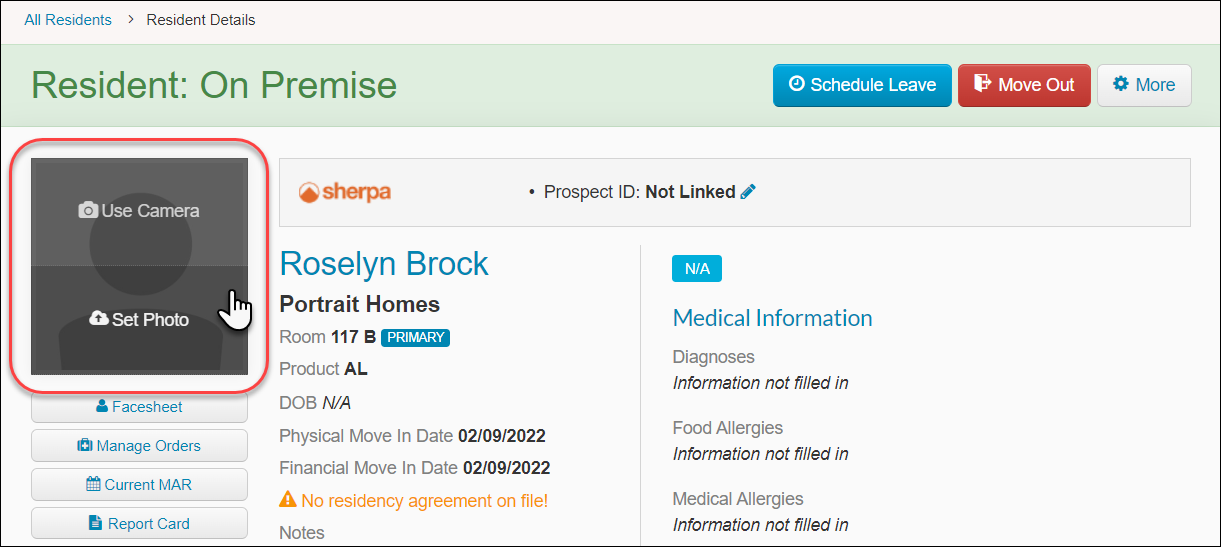Click the gear icon on More button

click(1121, 84)
